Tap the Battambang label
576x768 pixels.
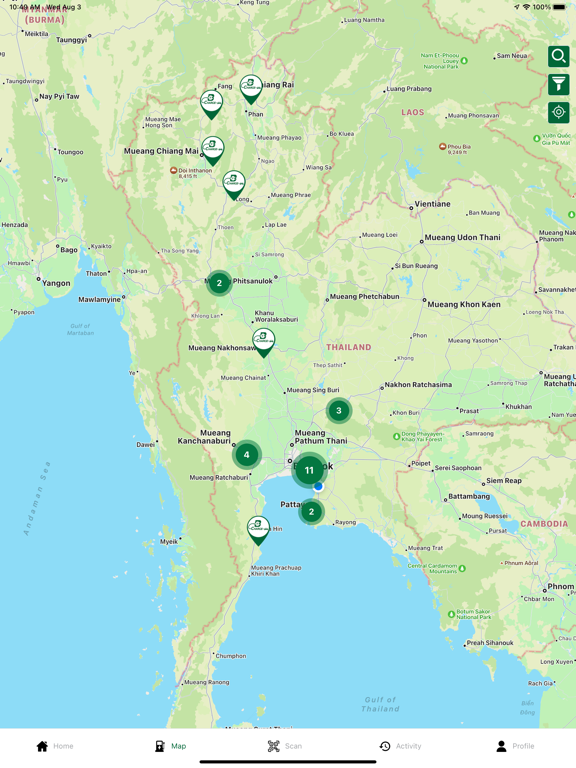pos(469,496)
